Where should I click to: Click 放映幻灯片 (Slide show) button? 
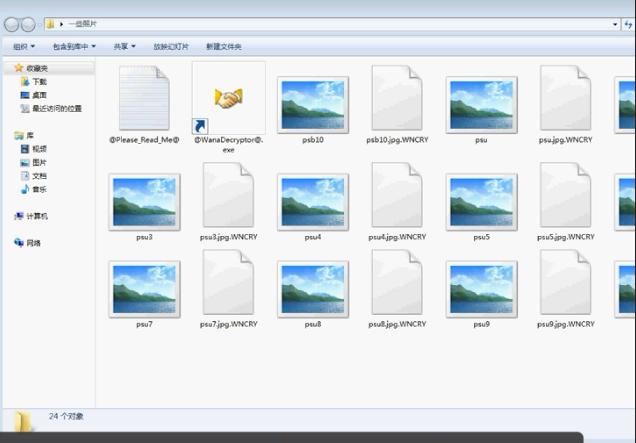[x=171, y=47]
